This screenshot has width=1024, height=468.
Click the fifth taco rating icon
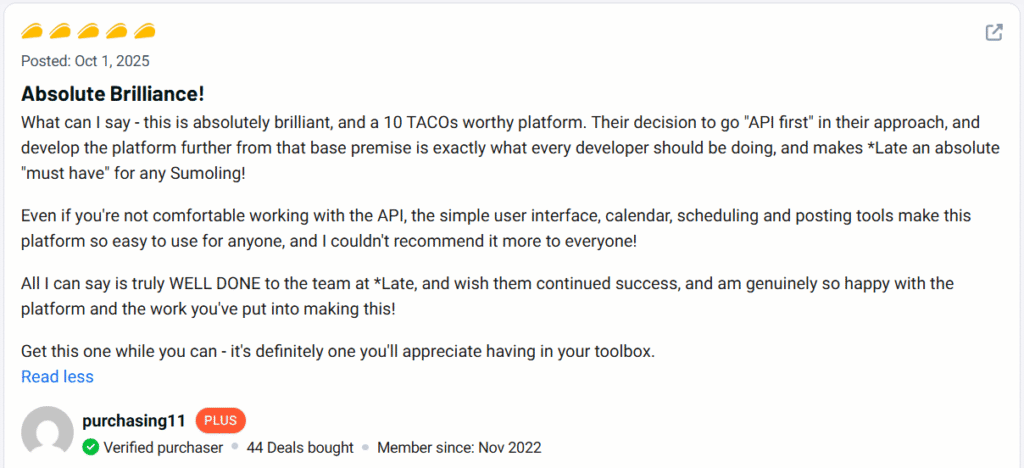(144, 32)
